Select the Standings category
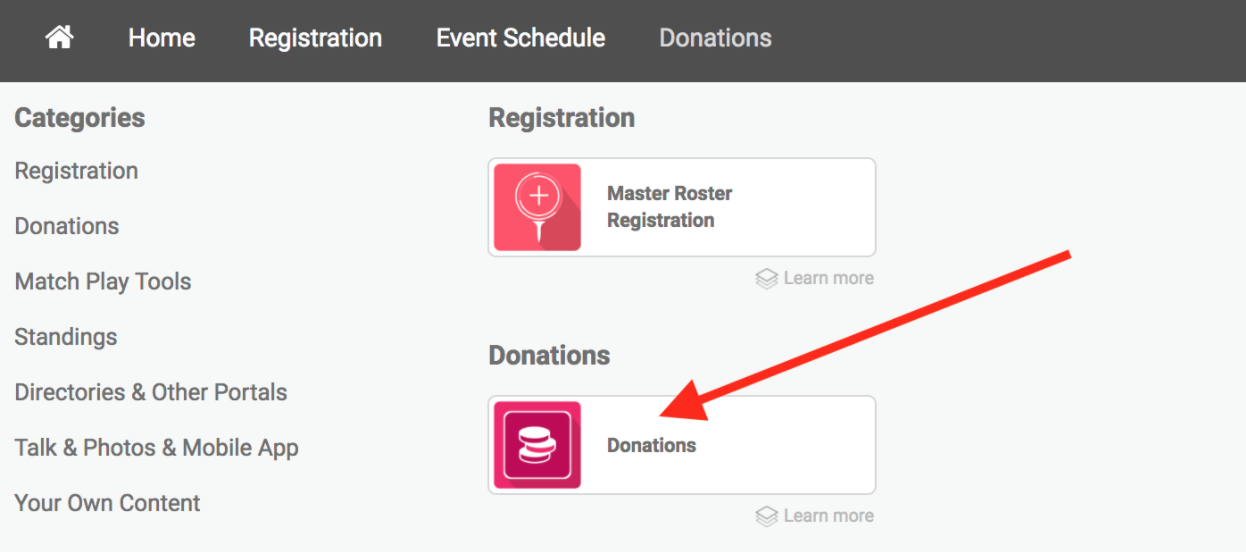Viewport: 1246px width, 552px height. (x=66, y=337)
